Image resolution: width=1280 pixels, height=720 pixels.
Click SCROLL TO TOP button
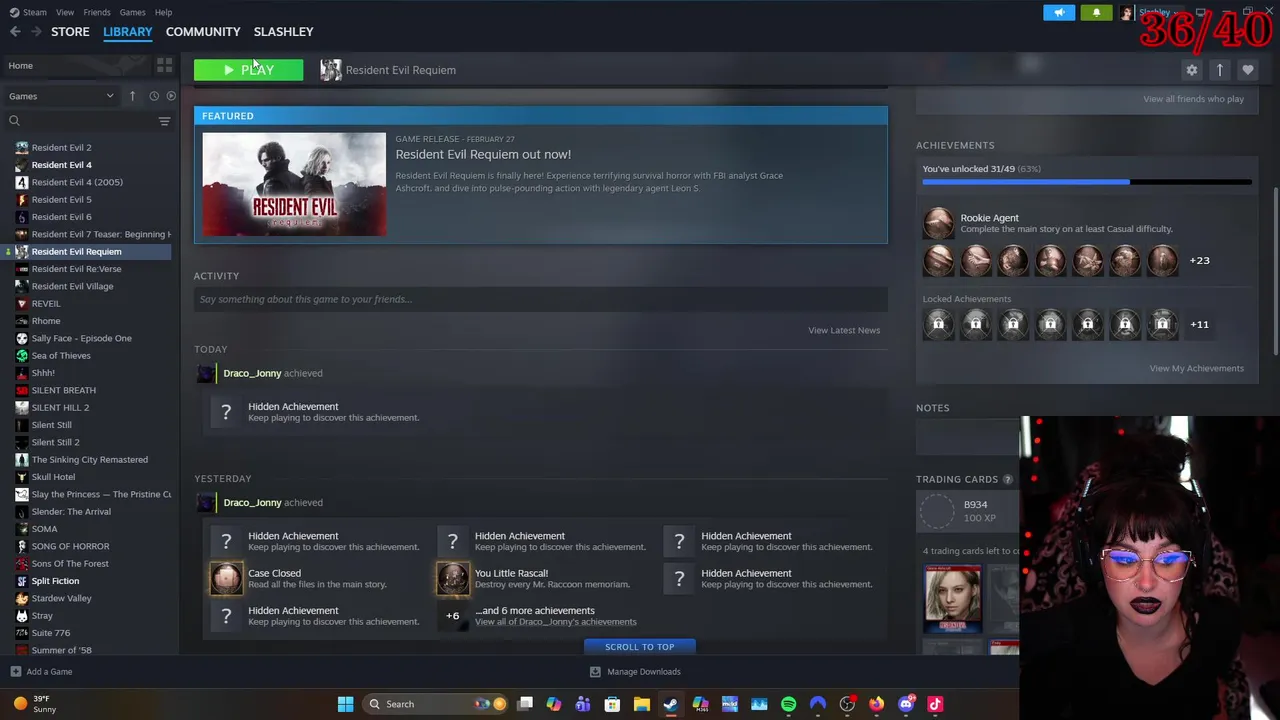click(x=639, y=647)
